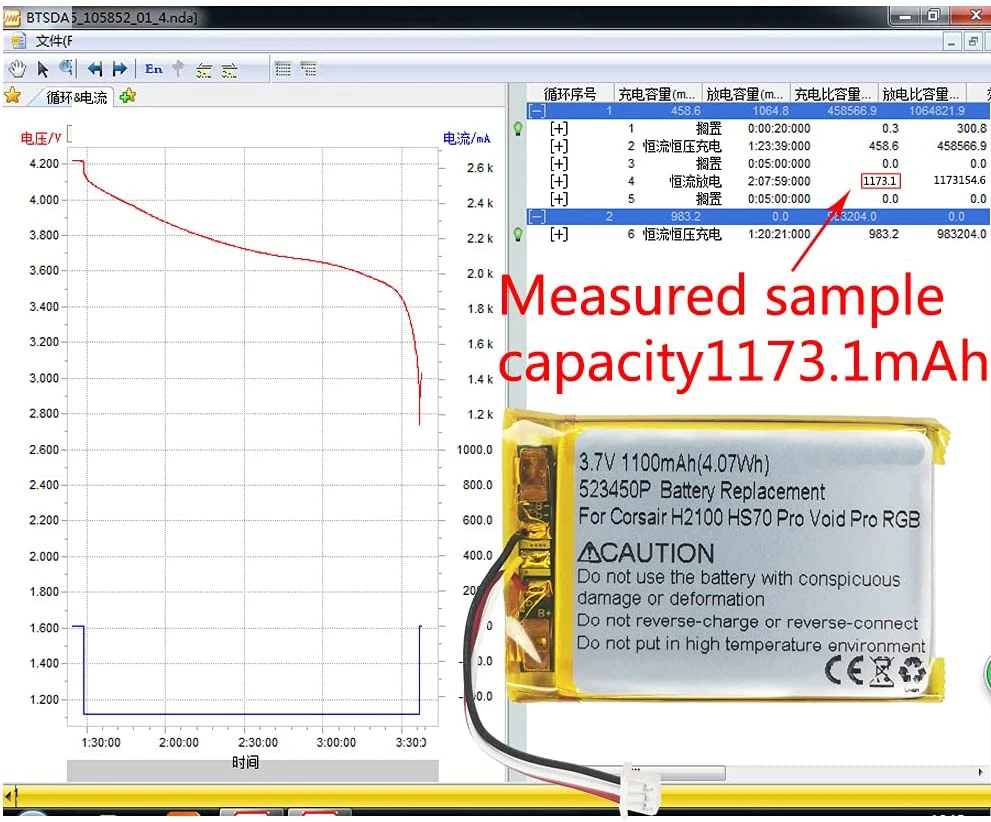Switch language with the En icon
The height and width of the screenshot is (822, 991).
click(154, 68)
